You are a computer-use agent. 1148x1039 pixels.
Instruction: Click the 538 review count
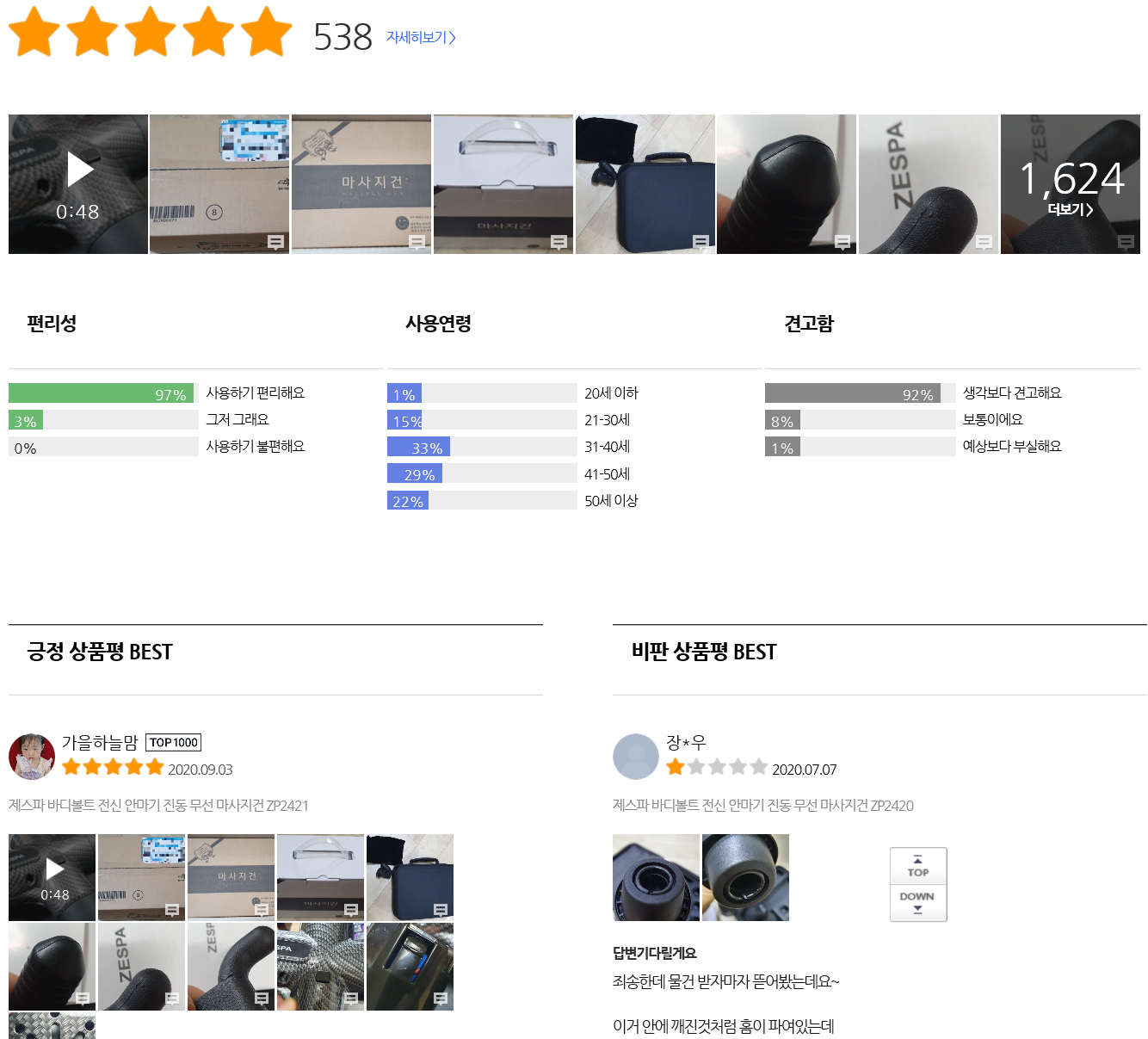[x=343, y=37]
